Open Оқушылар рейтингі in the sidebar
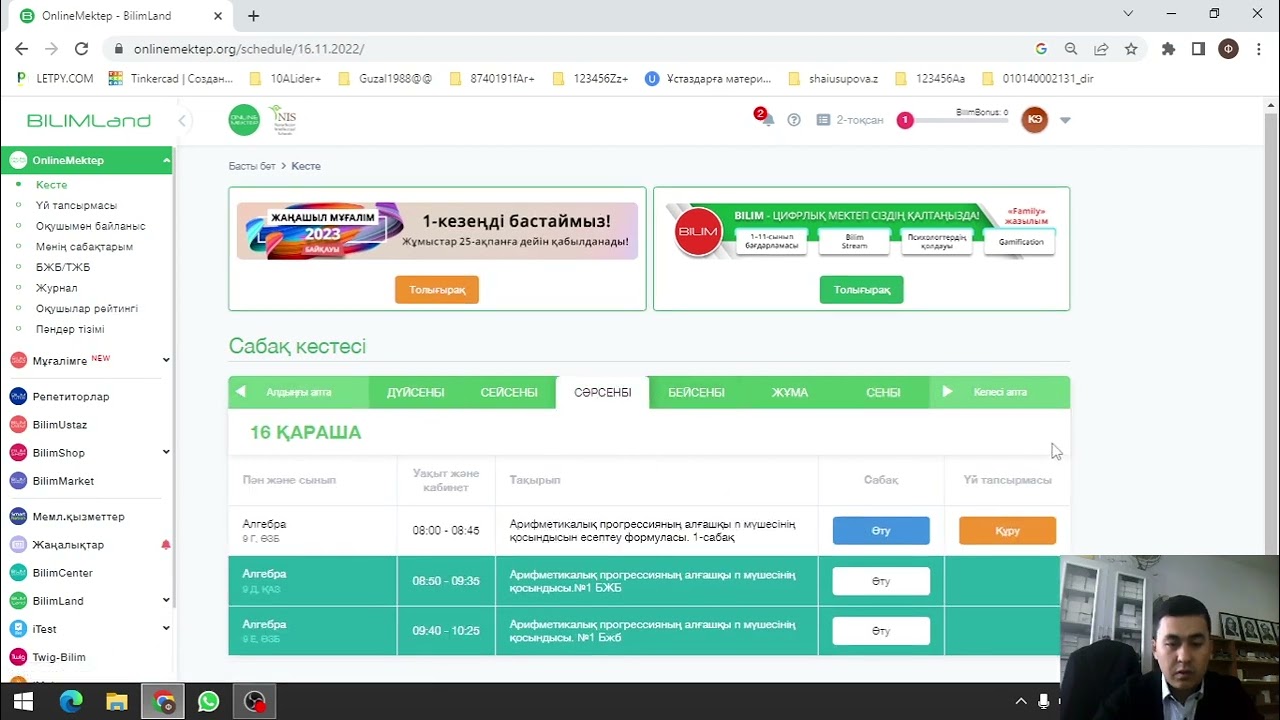1280x720 pixels. coord(87,309)
